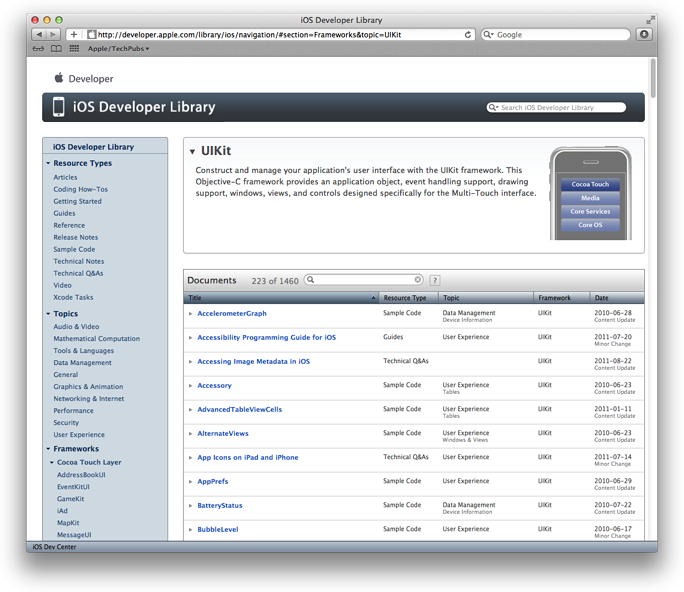Select Coding How-Tos resource type

[80, 189]
